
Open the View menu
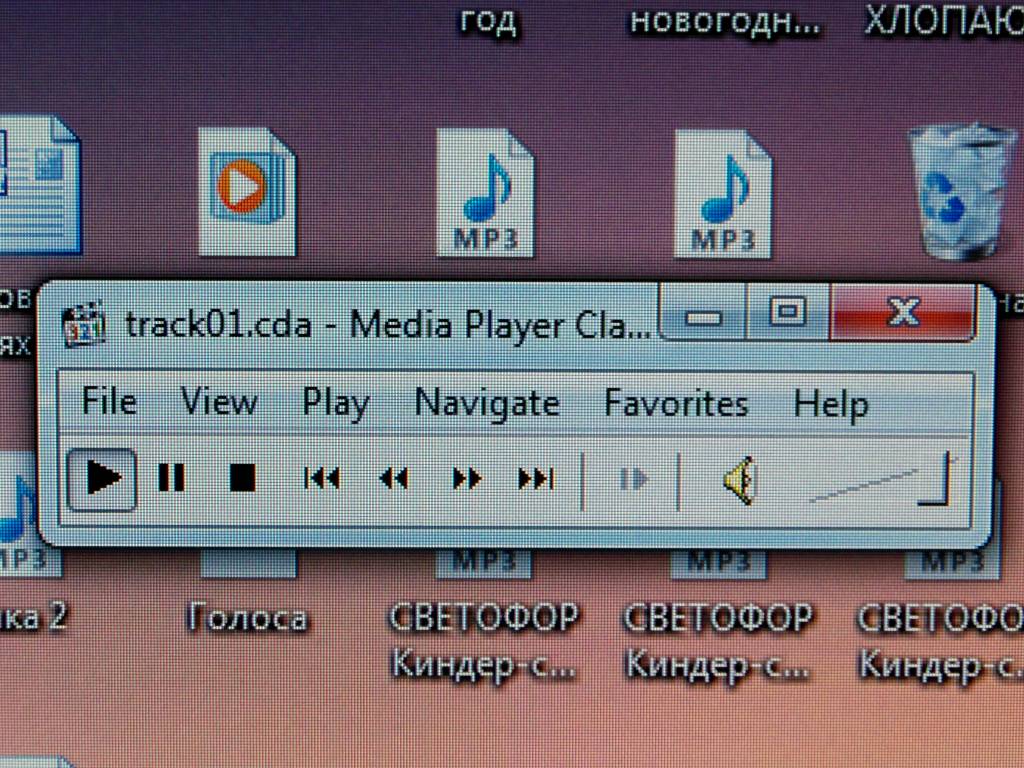[219, 400]
